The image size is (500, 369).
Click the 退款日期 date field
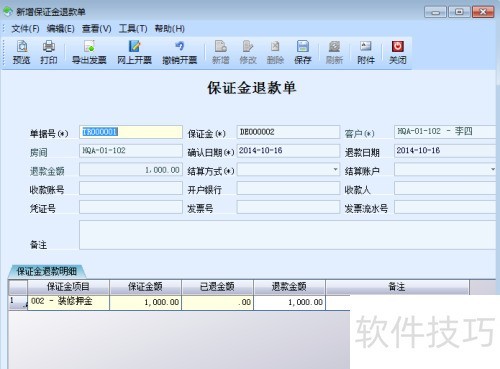pyautogui.click(x=445, y=151)
